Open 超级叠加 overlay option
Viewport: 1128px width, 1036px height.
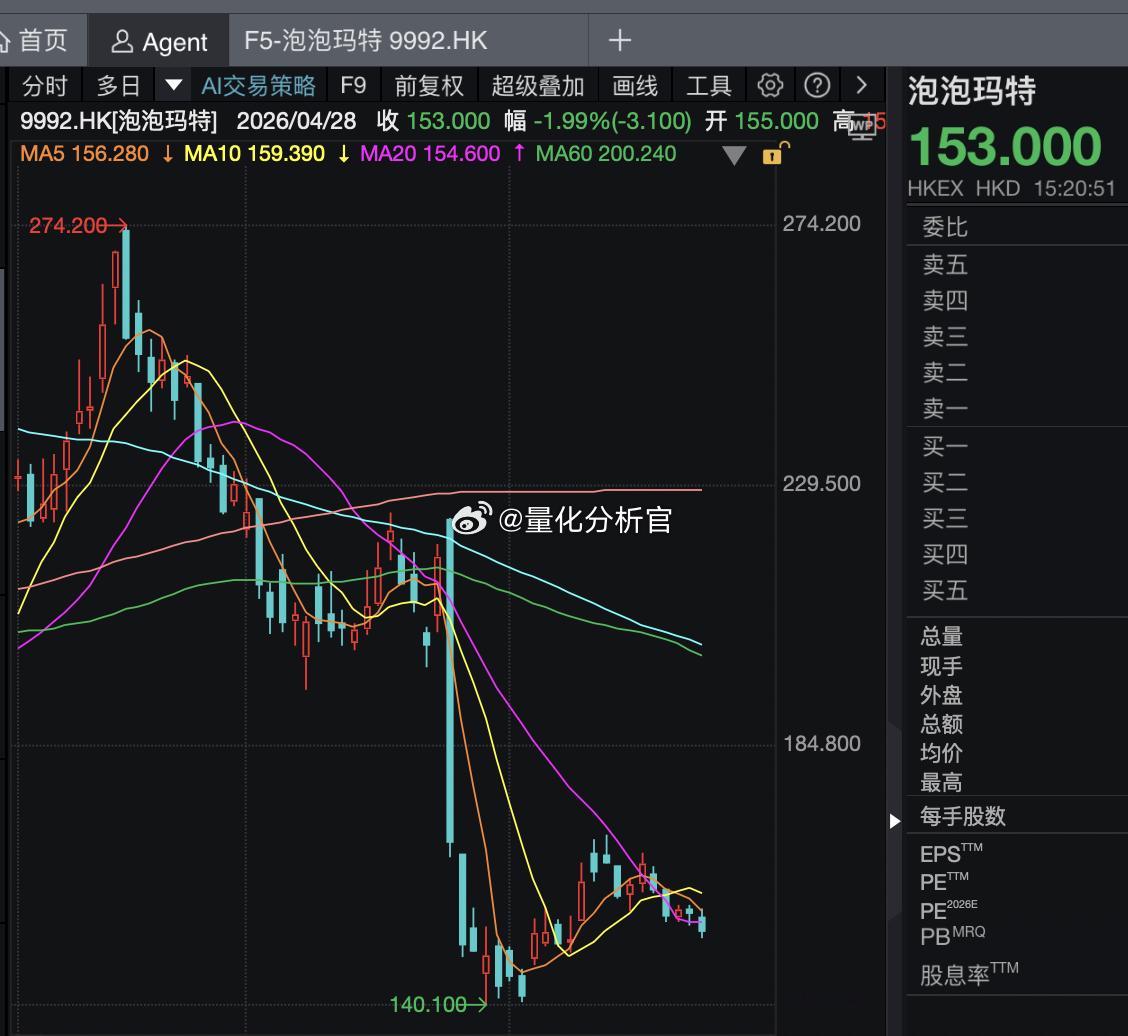tap(537, 86)
